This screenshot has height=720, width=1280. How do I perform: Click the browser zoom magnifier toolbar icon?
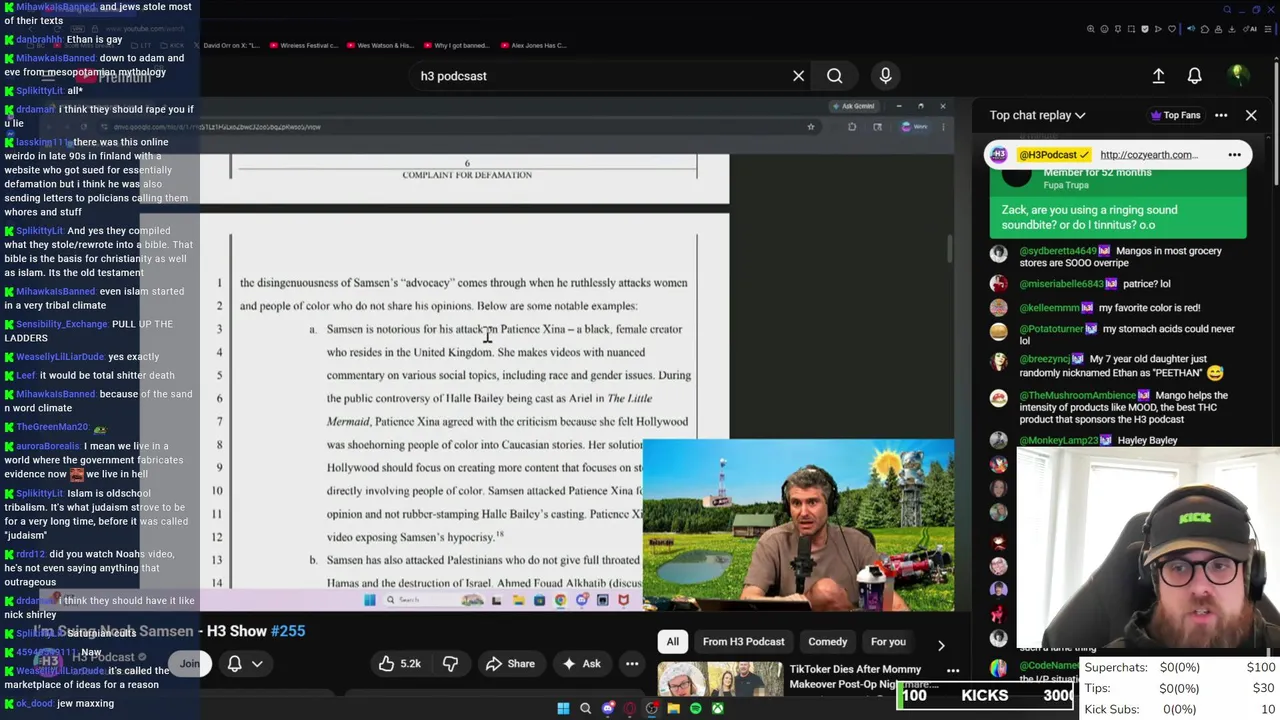[1091, 29]
